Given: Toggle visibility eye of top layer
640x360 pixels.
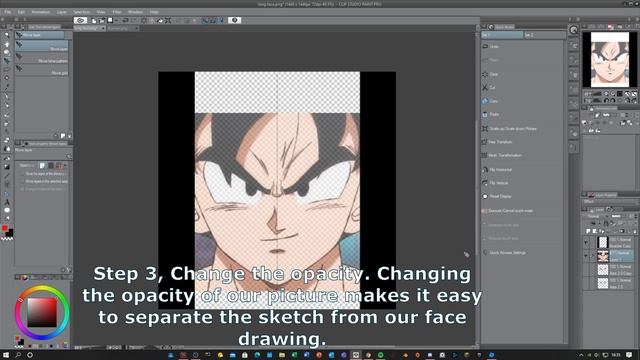Looking at the screenshot, I should pyautogui.click(x=587, y=242).
